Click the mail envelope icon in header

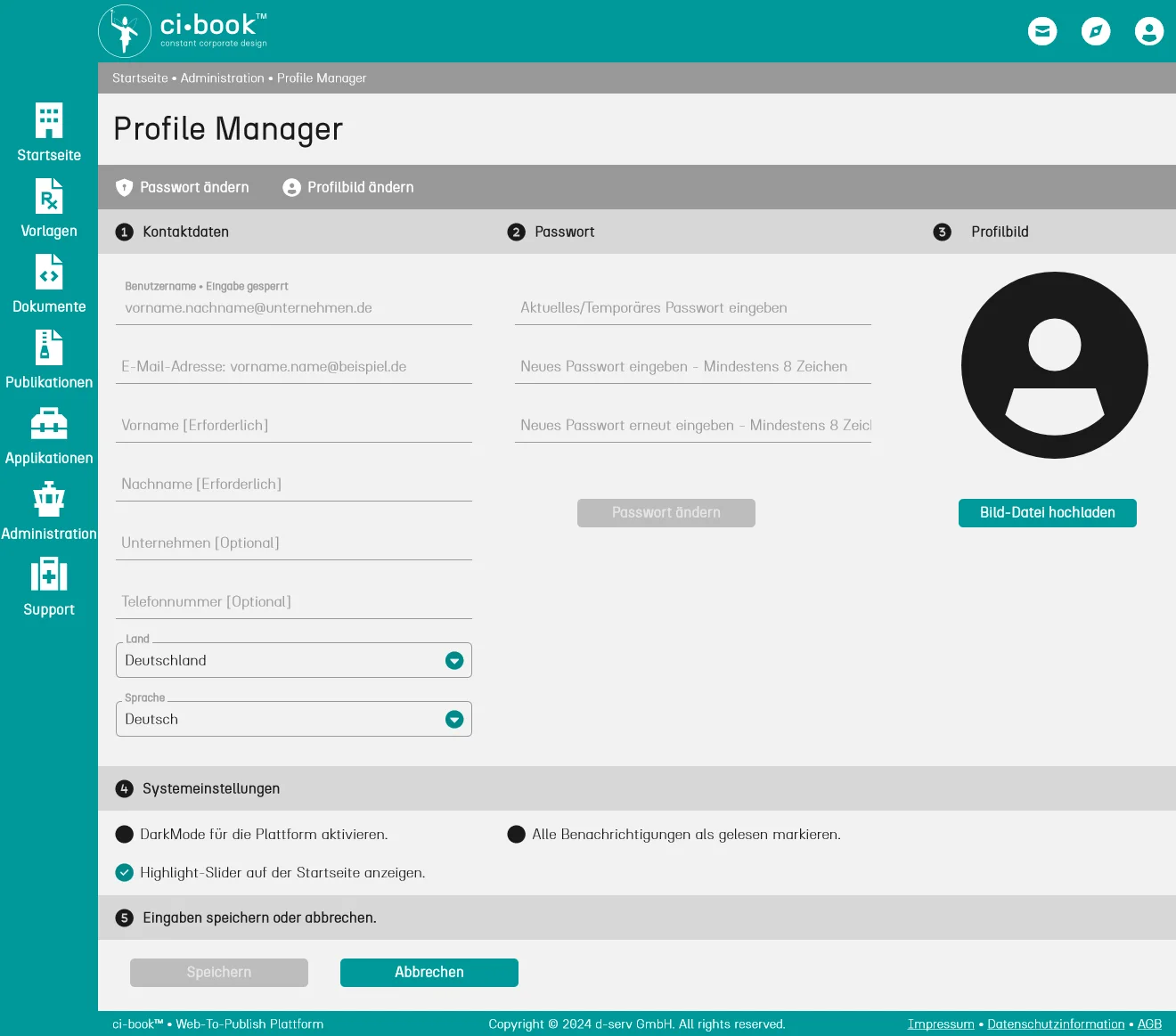coord(1042,31)
